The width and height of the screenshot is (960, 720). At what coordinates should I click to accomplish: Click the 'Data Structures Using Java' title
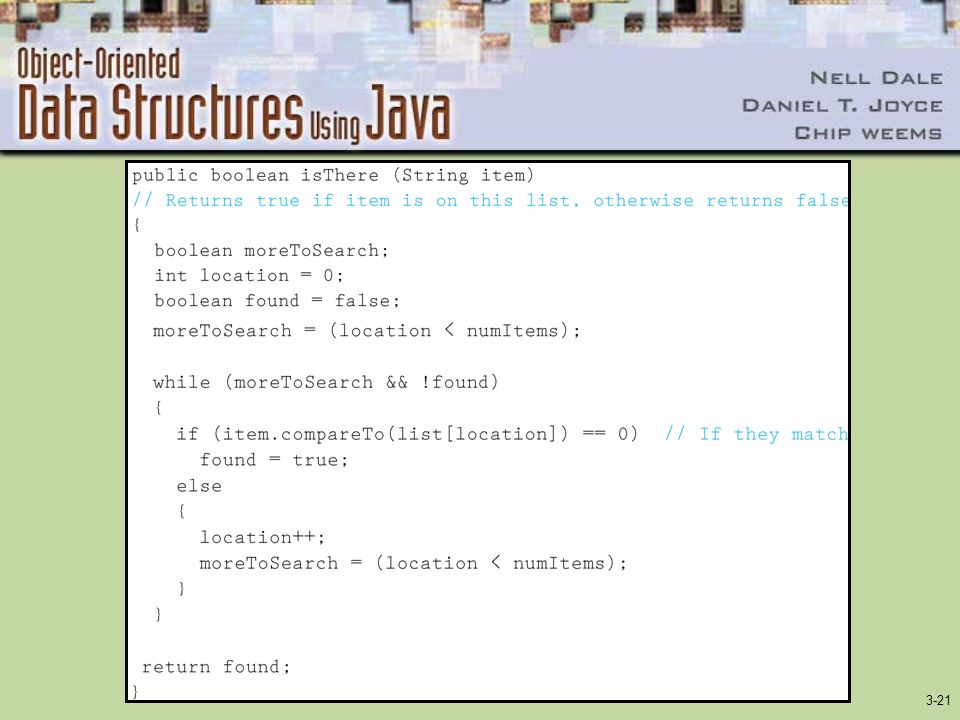[234, 113]
